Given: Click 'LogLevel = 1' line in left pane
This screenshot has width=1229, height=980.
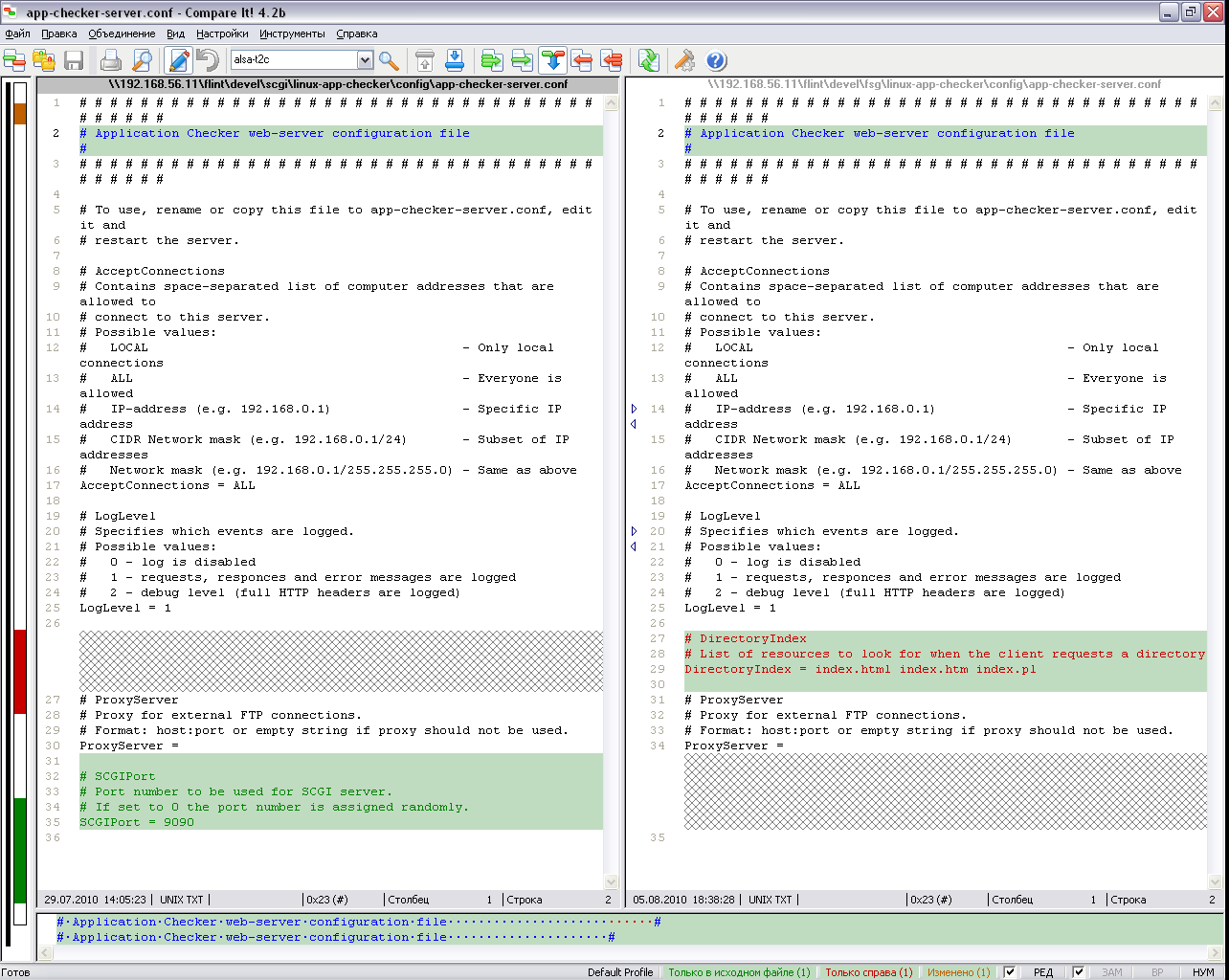Looking at the screenshot, I should click(x=125, y=608).
